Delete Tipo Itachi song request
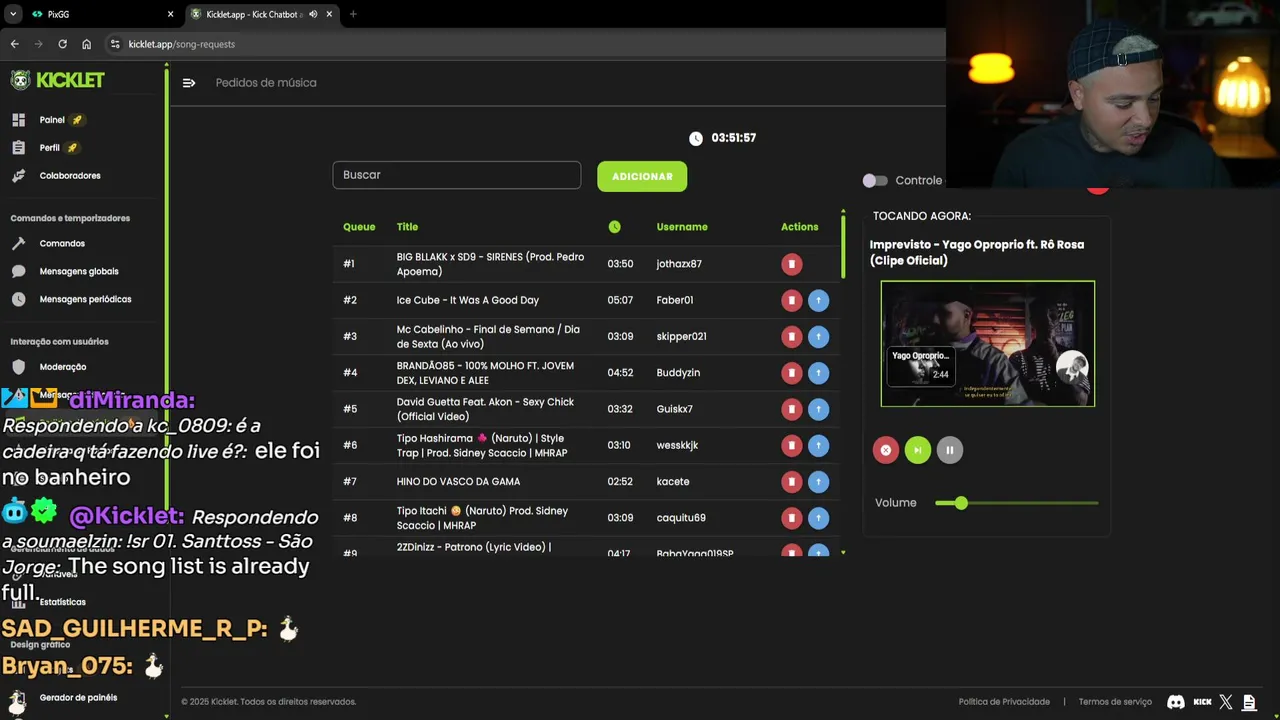The height and width of the screenshot is (720, 1280). coord(791,518)
